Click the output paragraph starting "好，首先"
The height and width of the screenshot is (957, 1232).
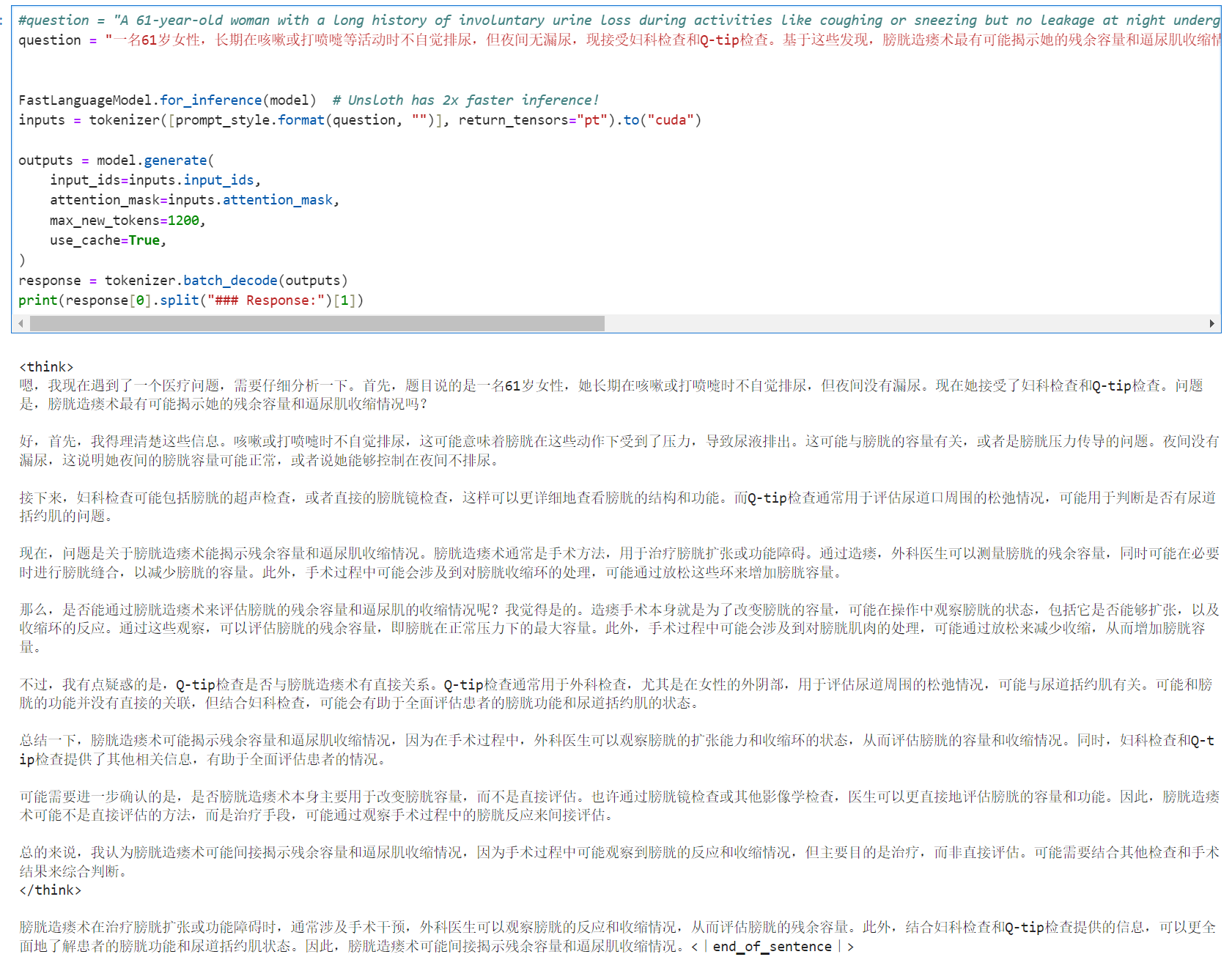pos(619,450)
